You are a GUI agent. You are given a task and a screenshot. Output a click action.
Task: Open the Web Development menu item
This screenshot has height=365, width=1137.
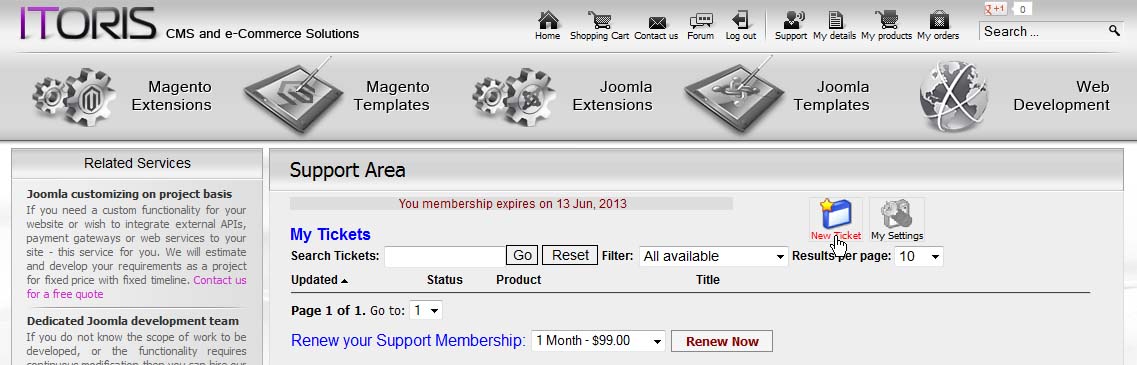coord(1062,96)
